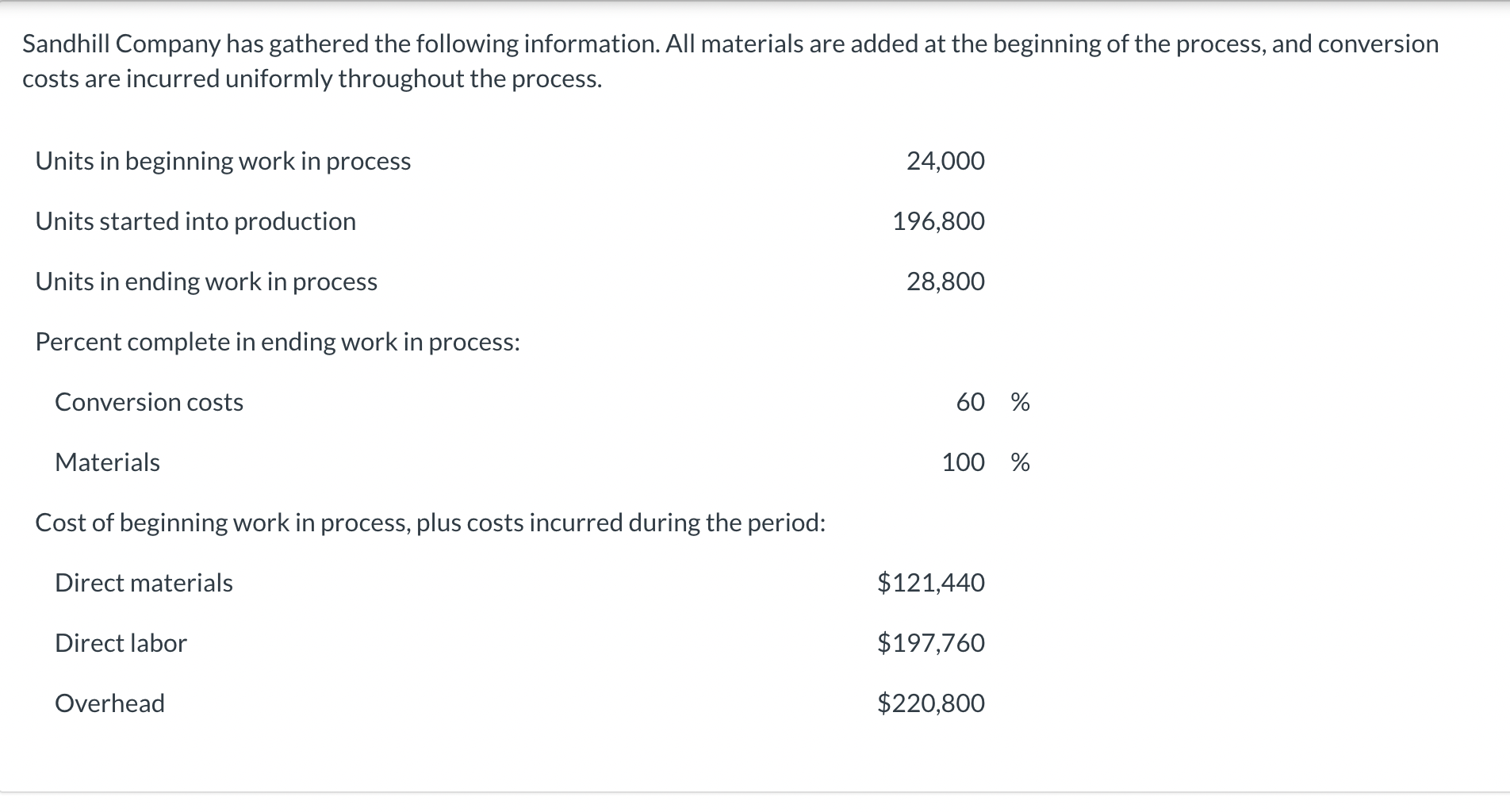Click the Direct materials label
Viewport: 1510px width, 812px height.
point(144,583)
